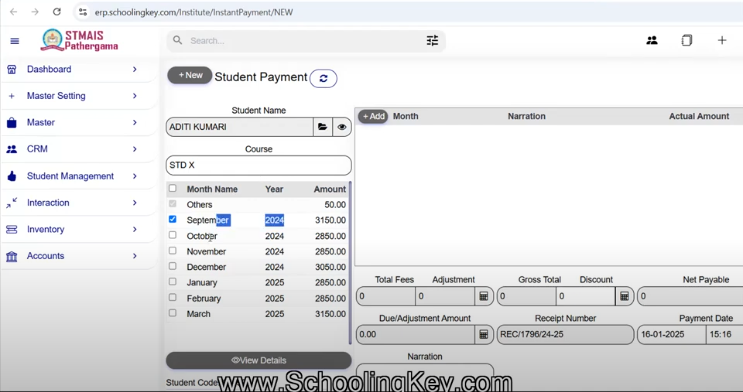Expand Master Setting chevron arrow
The width and height of the screenshot is (743, 392).
pos(135,96)
